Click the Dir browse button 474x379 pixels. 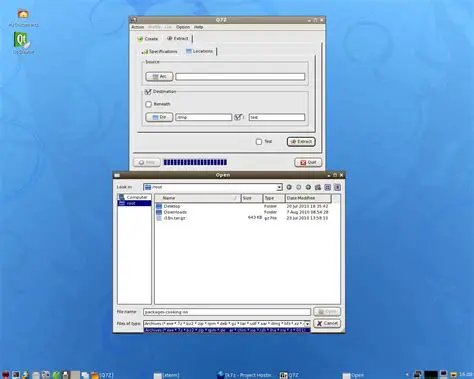159,117
